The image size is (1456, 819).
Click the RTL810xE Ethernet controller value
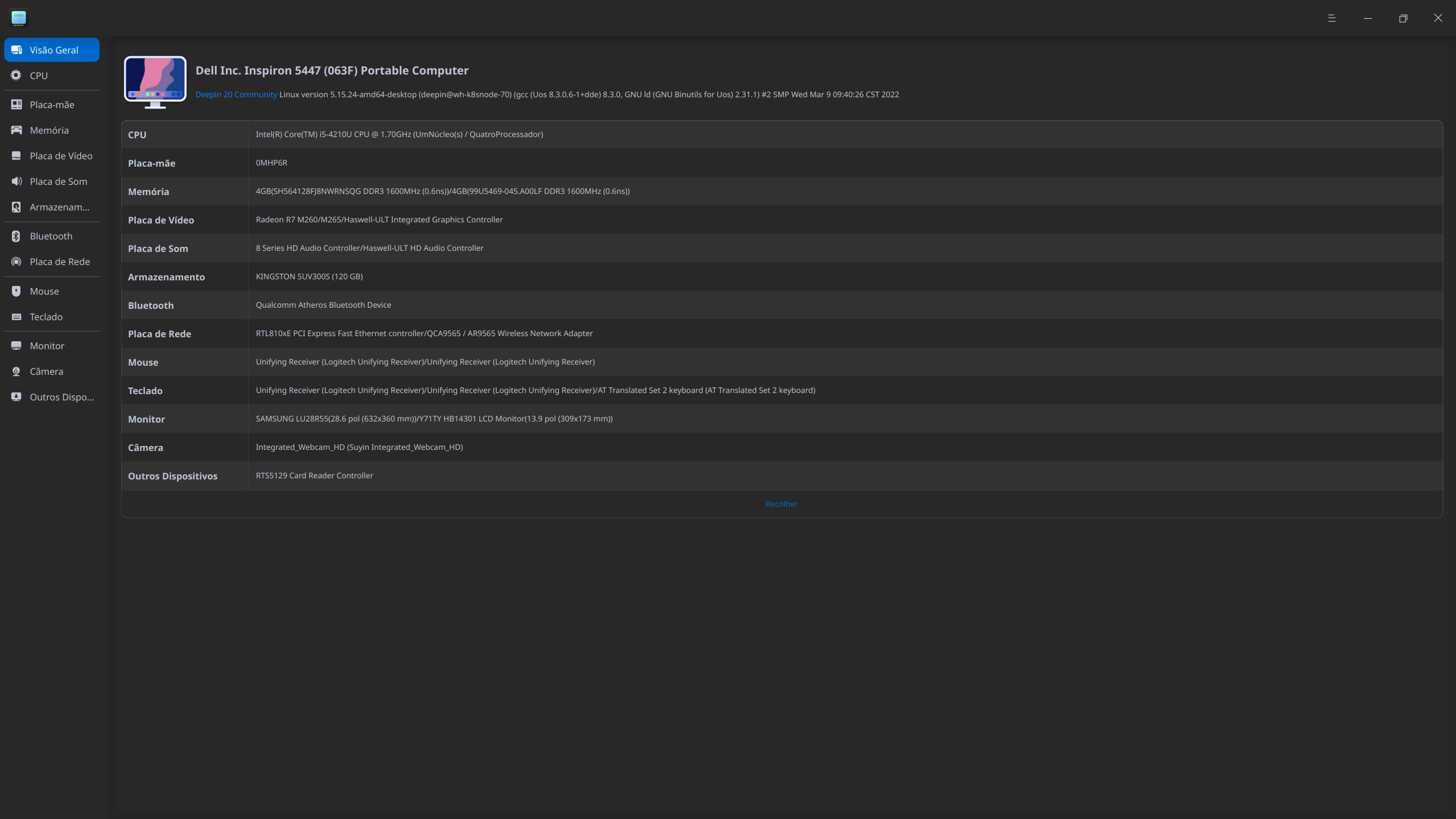[424, 333]
